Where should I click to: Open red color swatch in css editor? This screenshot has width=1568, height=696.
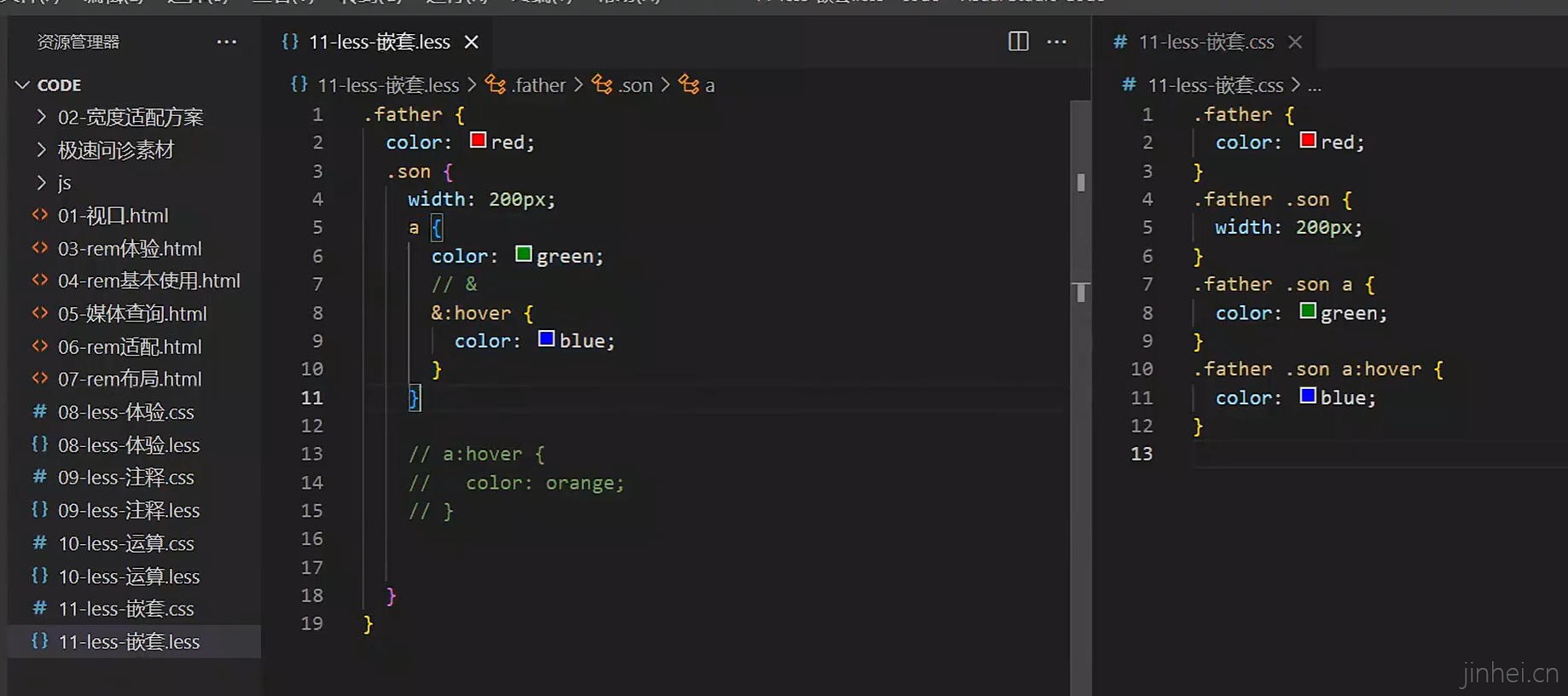[1308, 140]
